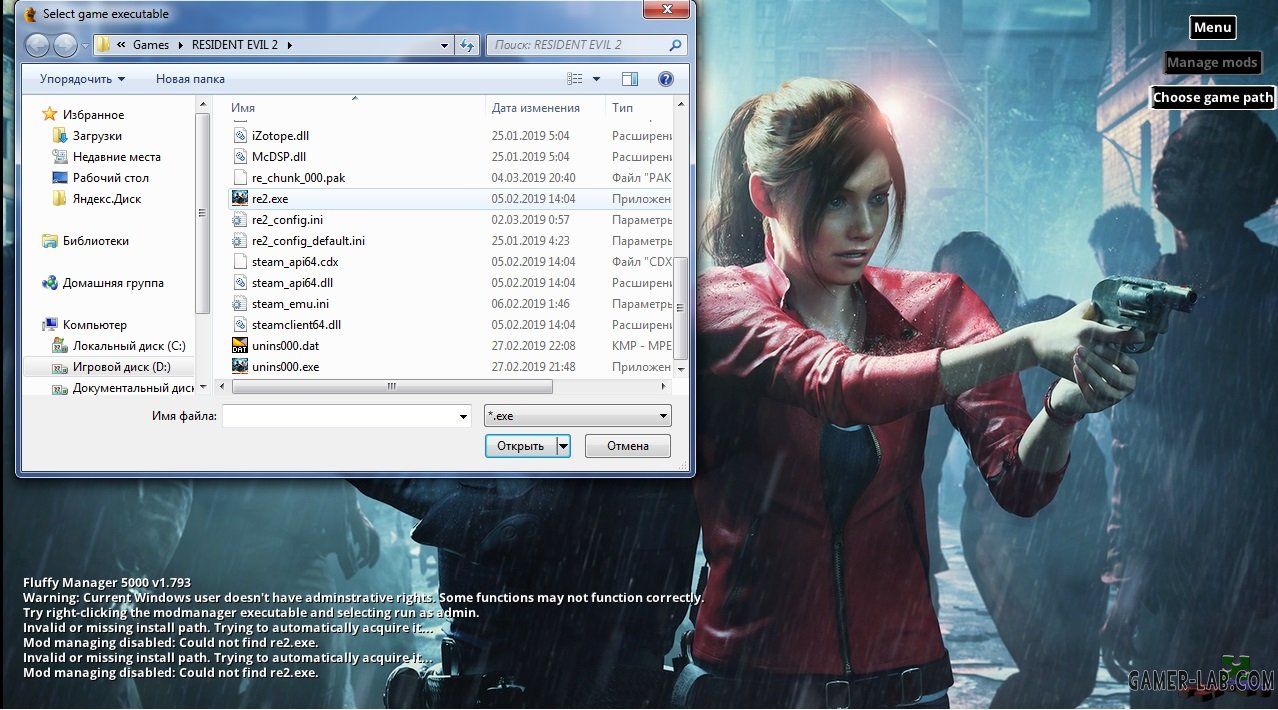Click the Отмена button
The image size is (1278, 710).
click(628, 446)
